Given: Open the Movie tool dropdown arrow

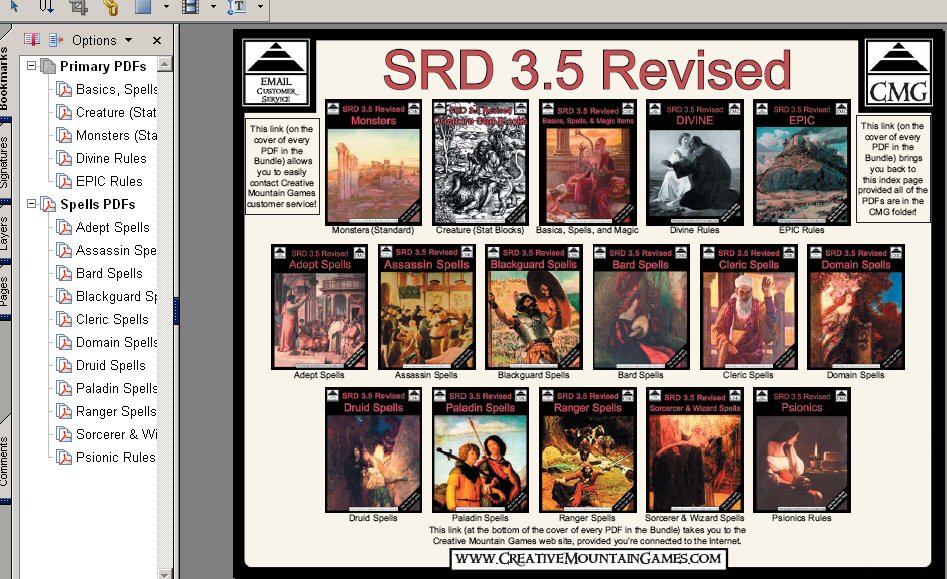Looking at the screenshot, I should [x=213, y=7].
